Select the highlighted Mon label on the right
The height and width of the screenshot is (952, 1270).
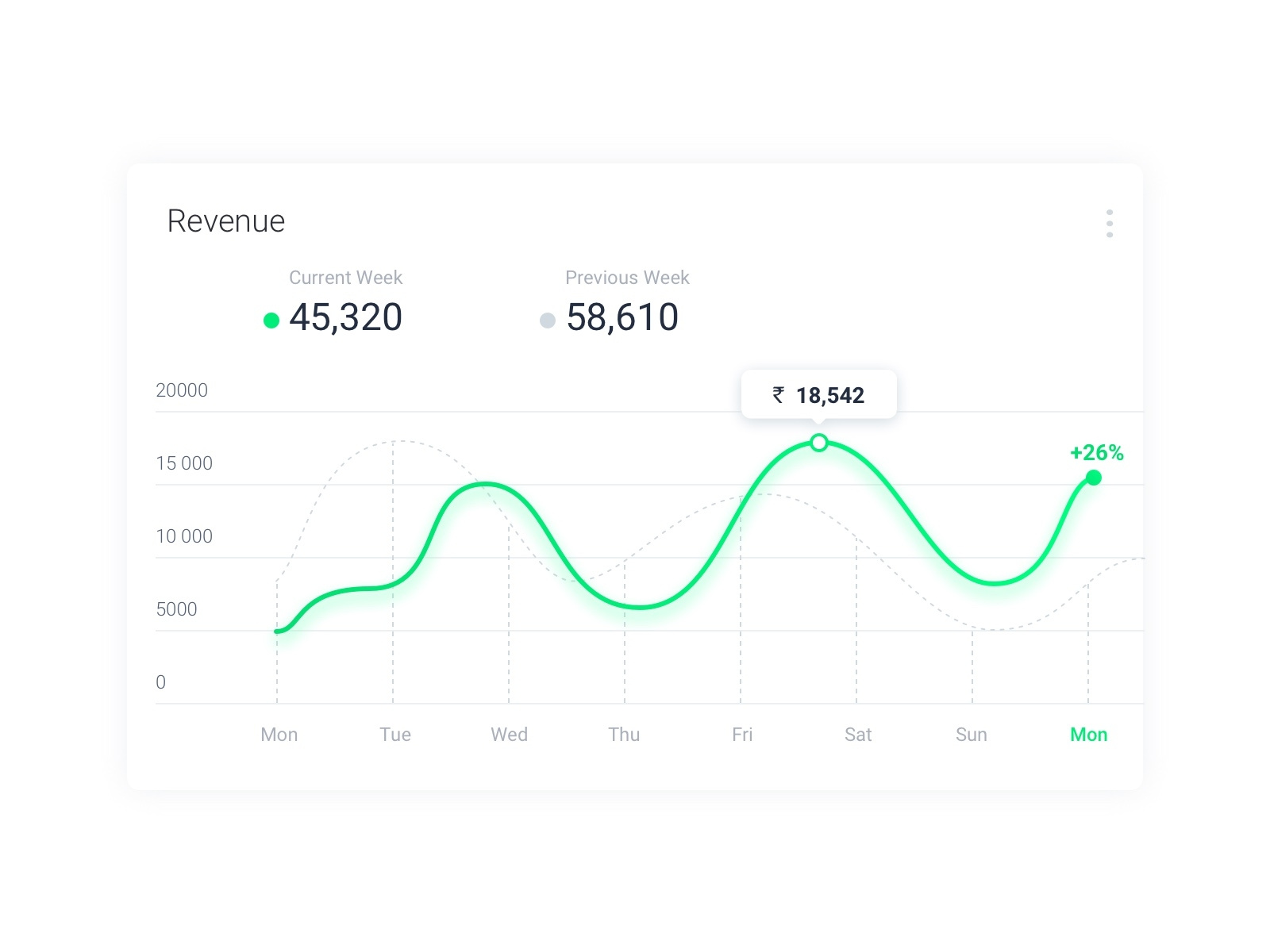point(1088,735)
